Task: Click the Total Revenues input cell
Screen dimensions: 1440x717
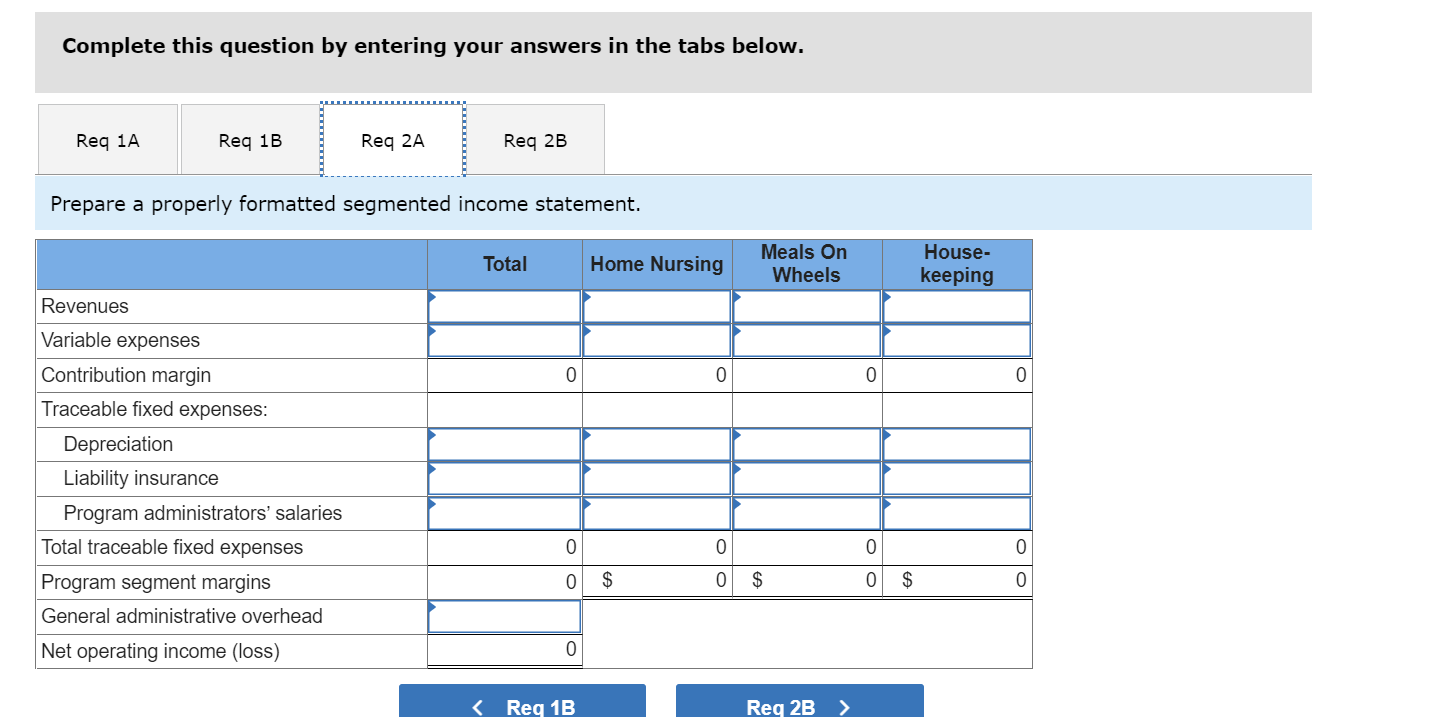Action: pos(504,306)
